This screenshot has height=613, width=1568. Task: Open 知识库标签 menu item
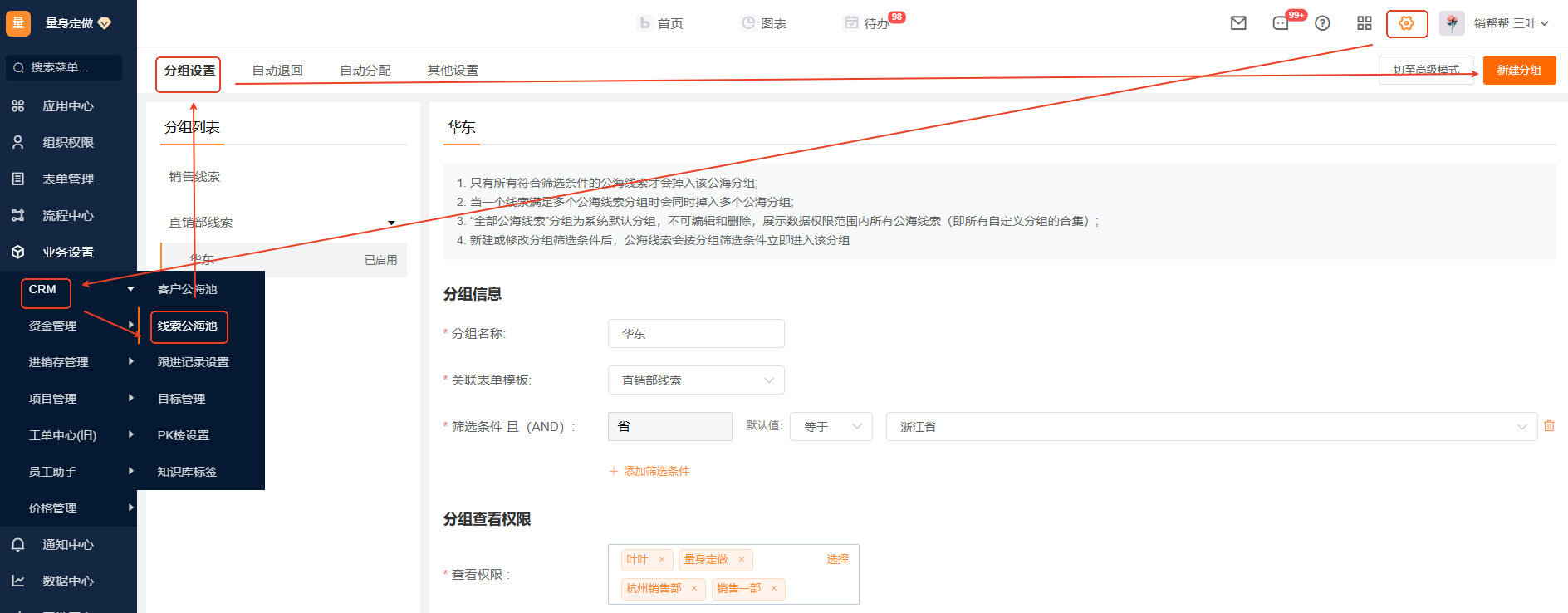[188, 472]
